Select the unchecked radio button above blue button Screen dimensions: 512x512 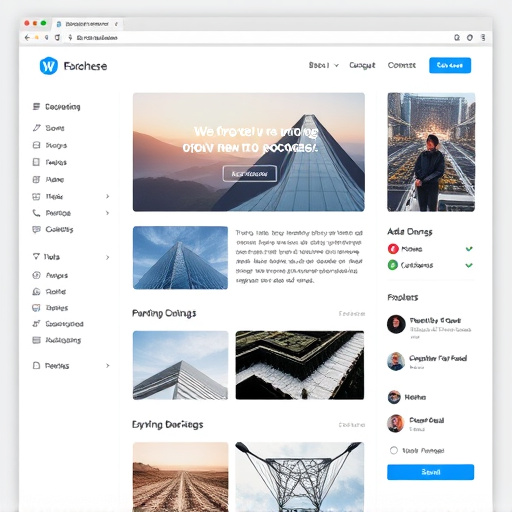pyautogui.click(x=394, y=450)
